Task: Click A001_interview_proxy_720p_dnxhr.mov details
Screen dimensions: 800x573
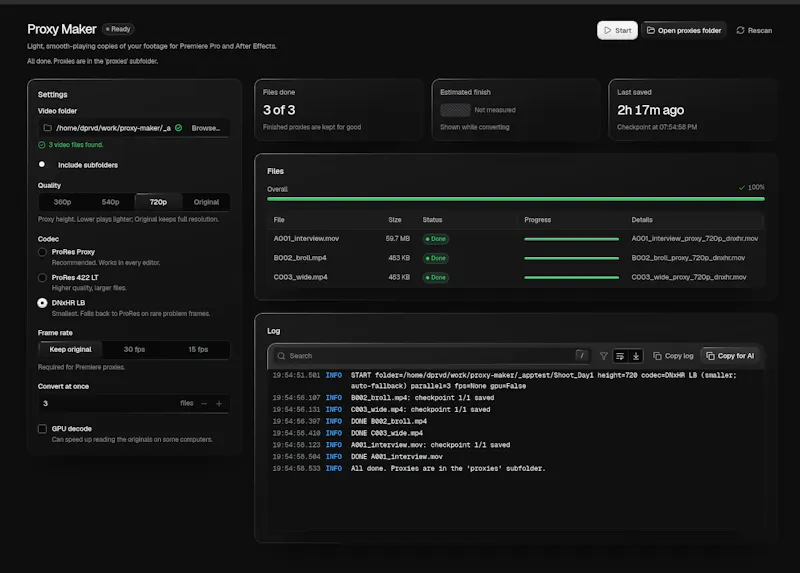Action: point(694,238)
